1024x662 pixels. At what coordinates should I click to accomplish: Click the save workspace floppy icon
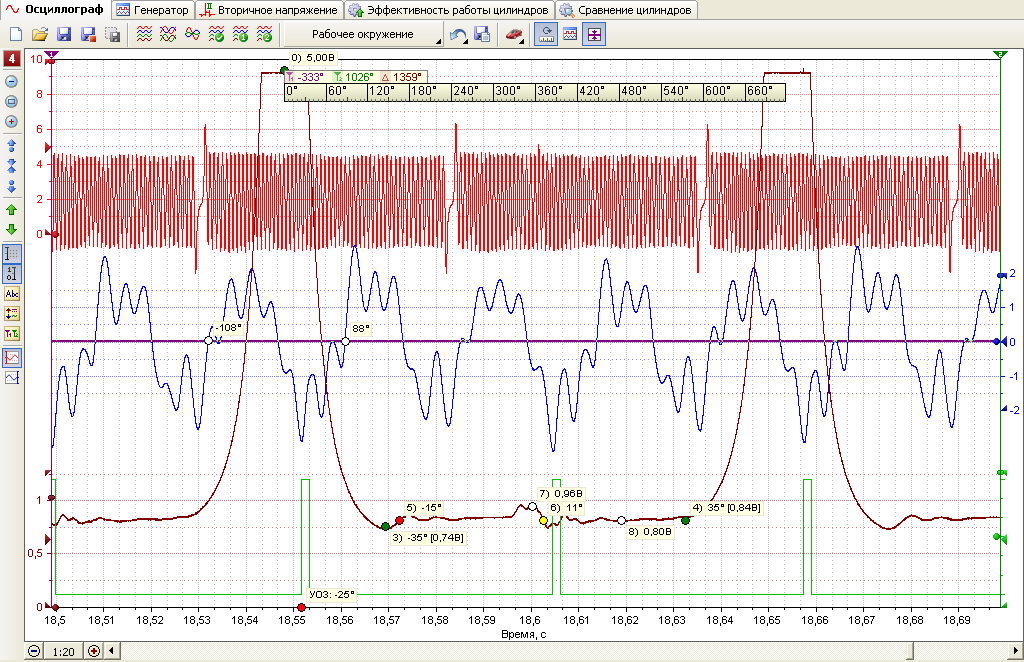[482, 35]
